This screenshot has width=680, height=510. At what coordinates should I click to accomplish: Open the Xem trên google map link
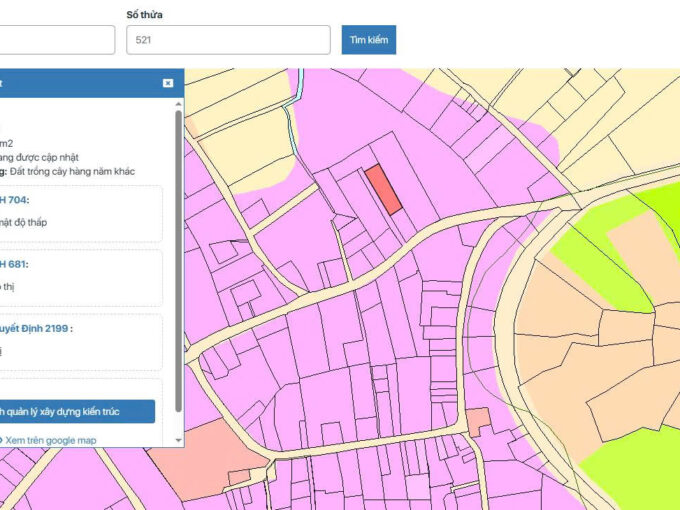pyautogui.click(x=50, y=439)
